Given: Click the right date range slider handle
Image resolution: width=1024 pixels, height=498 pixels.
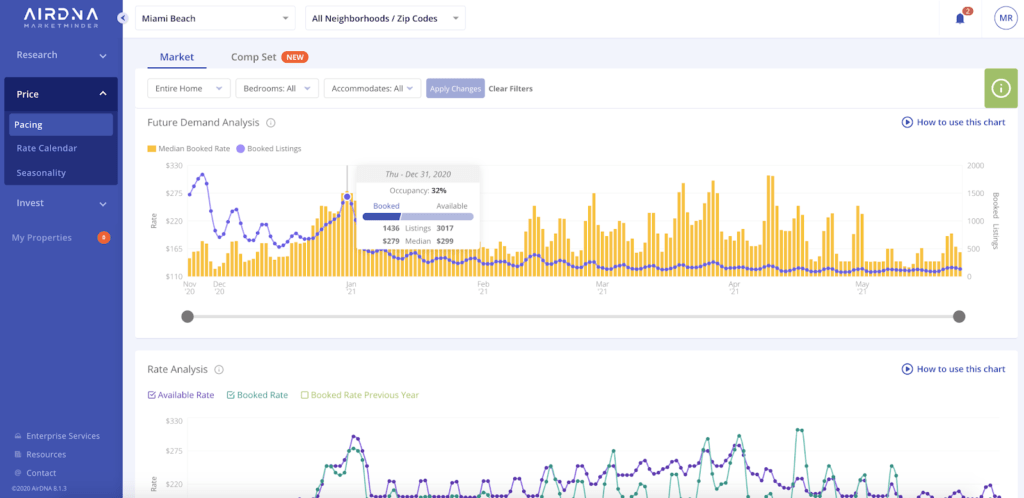Looking at the screenshot, I should click(x=959, y=317).
